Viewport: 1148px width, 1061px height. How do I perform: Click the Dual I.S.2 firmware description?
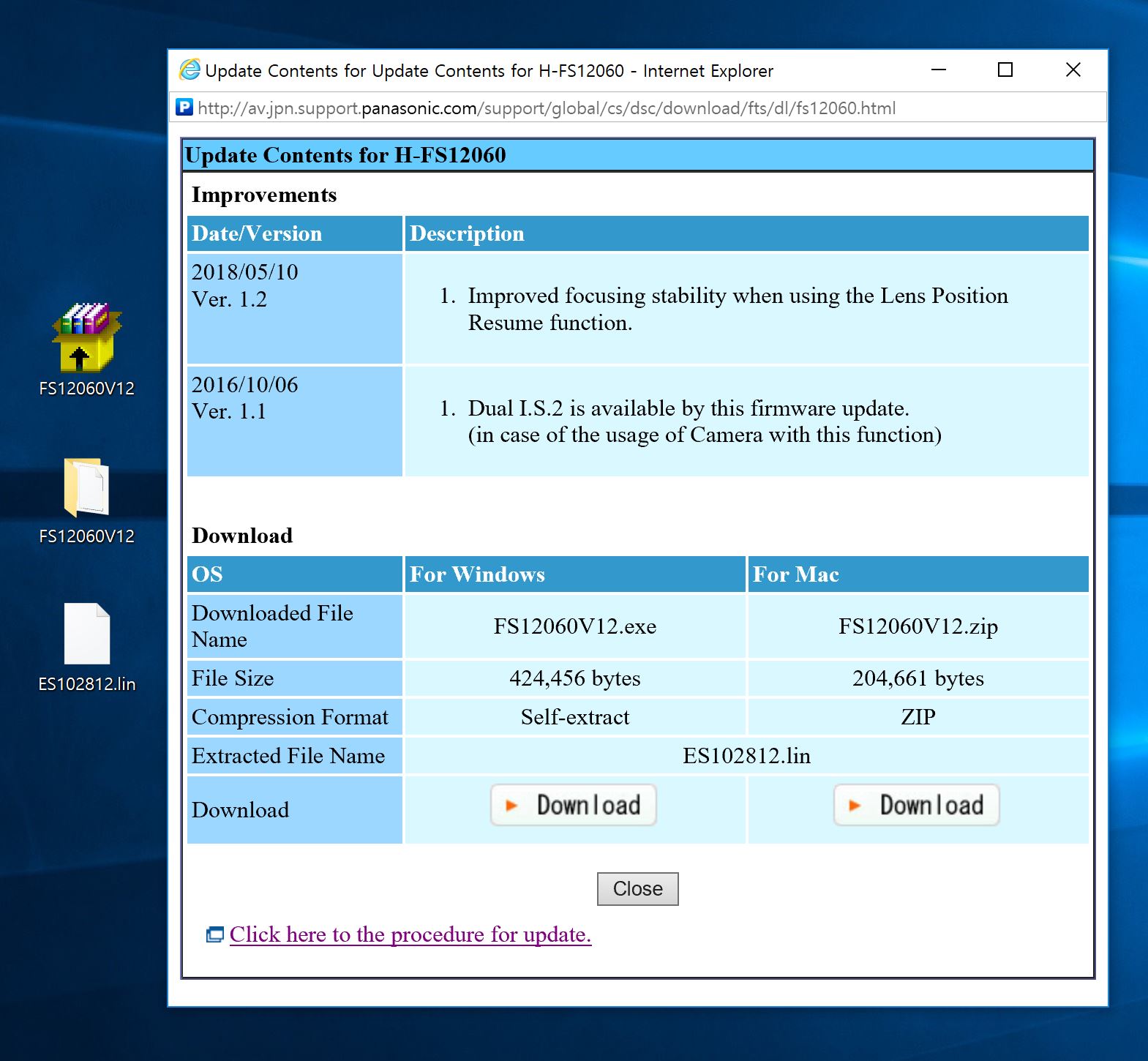(705, 421)
